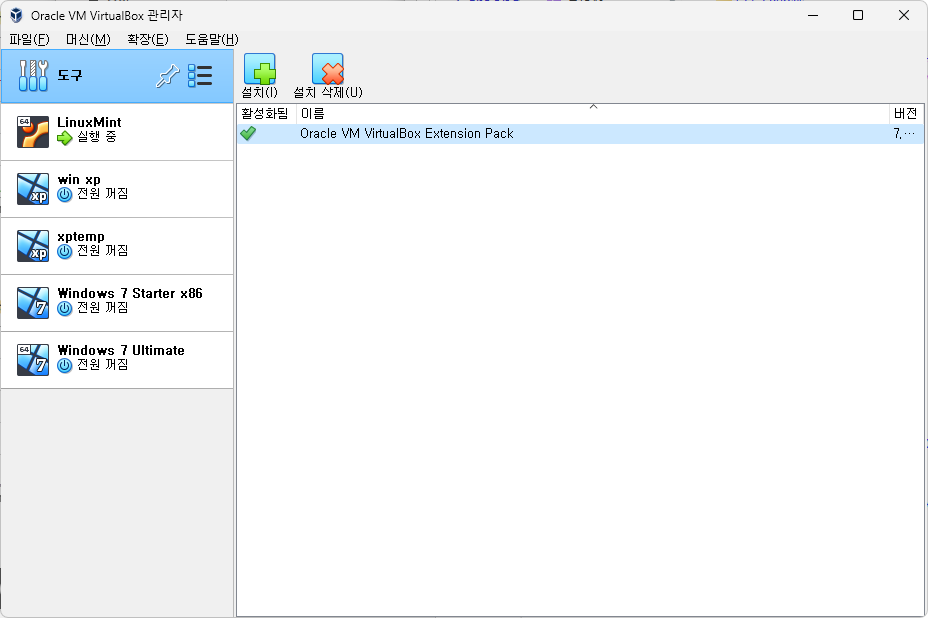Image resolution: width=928 pixels, height=618 pixels.
Task: Open the Help (도움말) menu
Action: 212,40
